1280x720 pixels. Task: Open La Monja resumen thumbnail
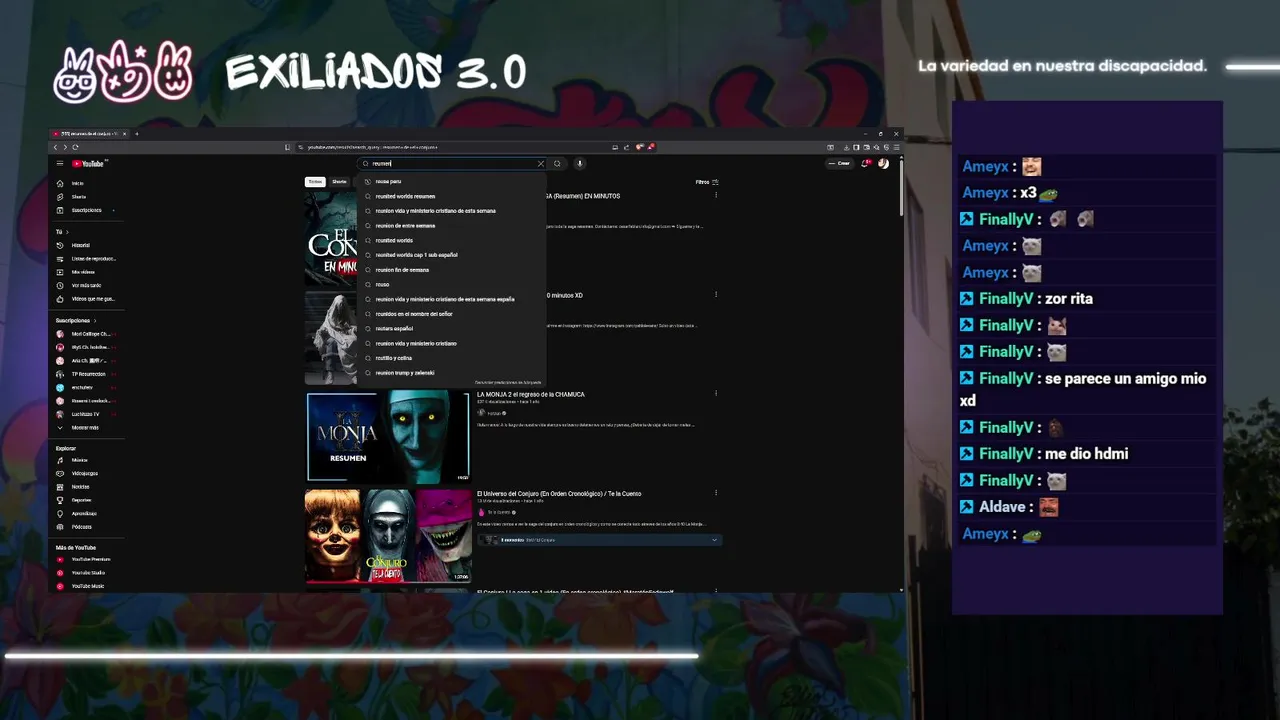pos(388,436)
